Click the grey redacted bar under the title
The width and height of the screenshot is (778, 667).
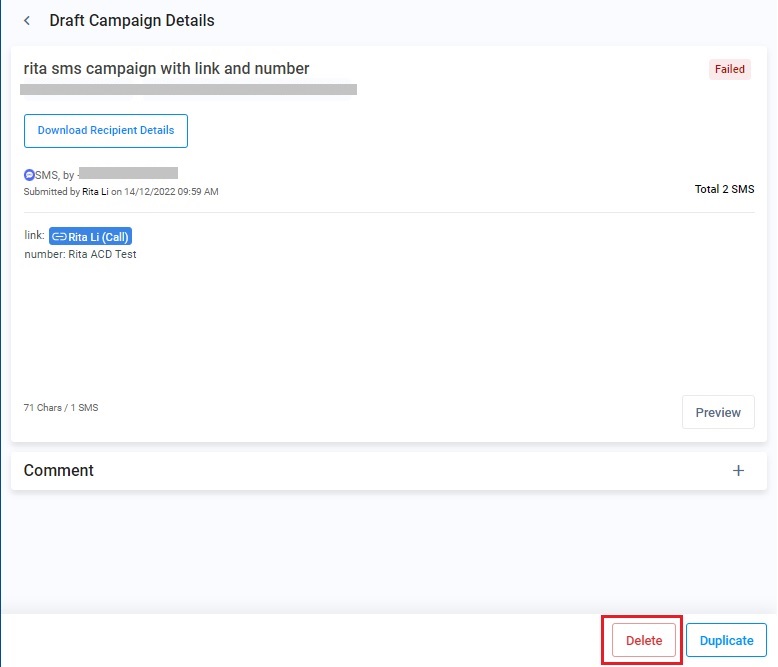coord(188,90)
